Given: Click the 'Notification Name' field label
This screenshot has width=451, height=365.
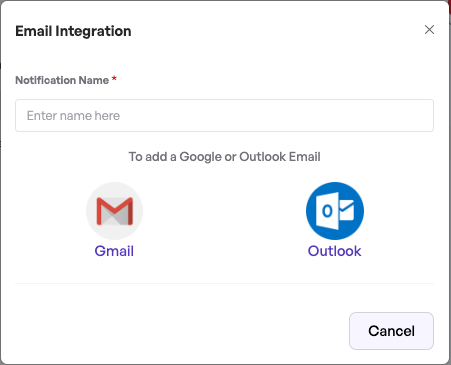Looking at the screenshot, I should pyautogui.click(x=62, y=80).
